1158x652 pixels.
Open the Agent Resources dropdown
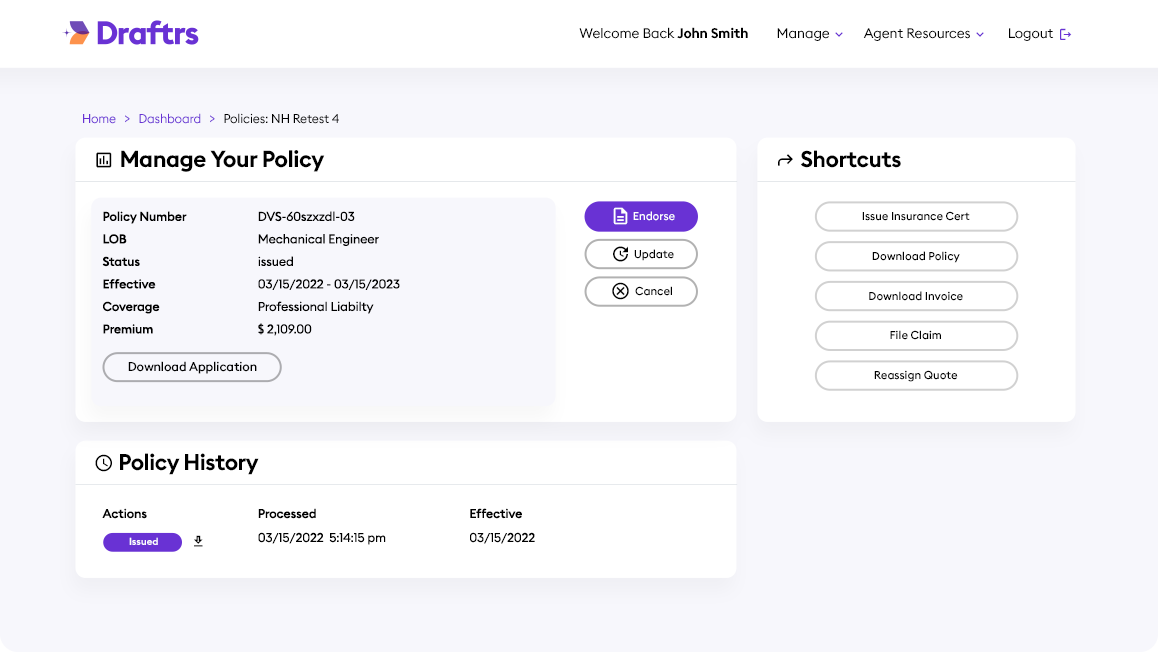(x=923, y=34)
